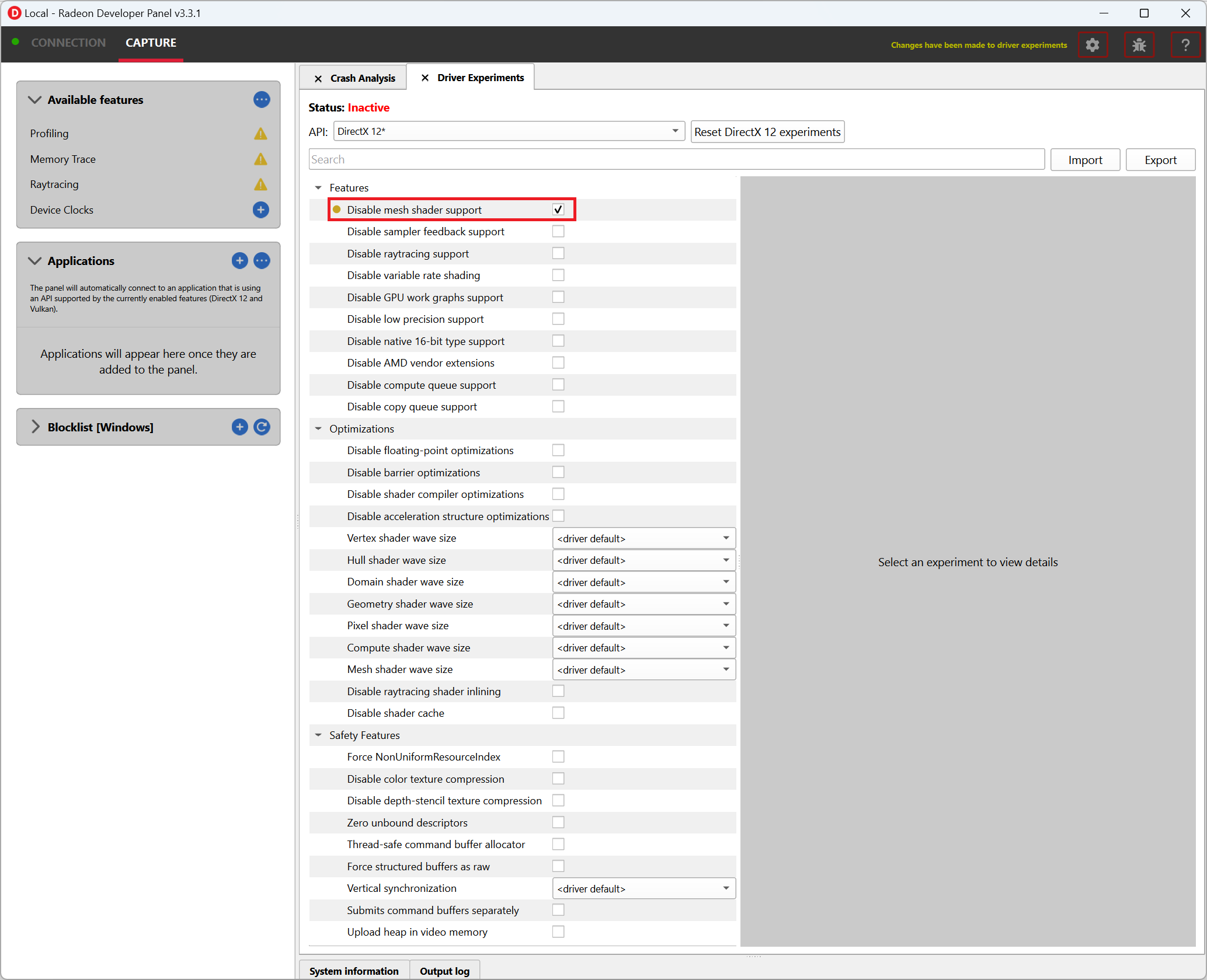
Task: Open settings gear icon in header
Action: pyautogui.click(x=1092, y=45)
